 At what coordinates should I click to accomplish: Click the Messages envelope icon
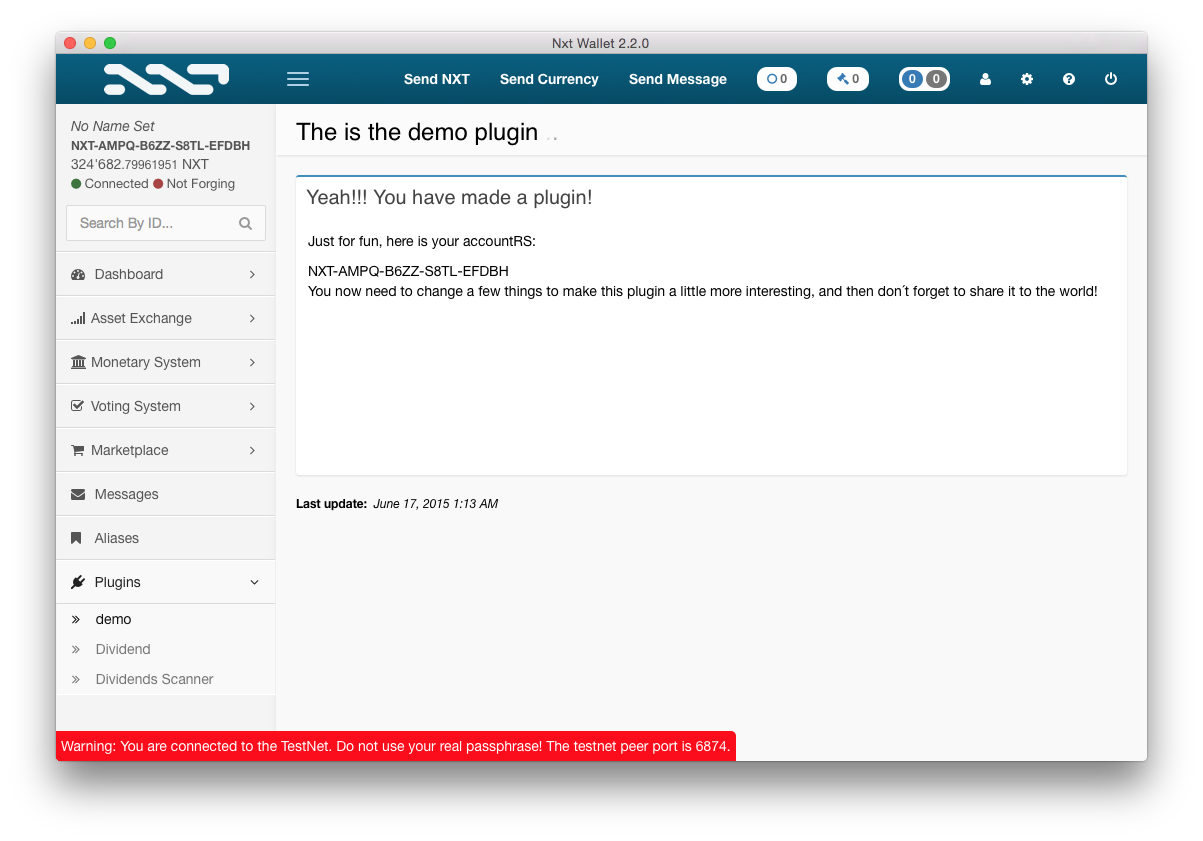coord(78,494)
